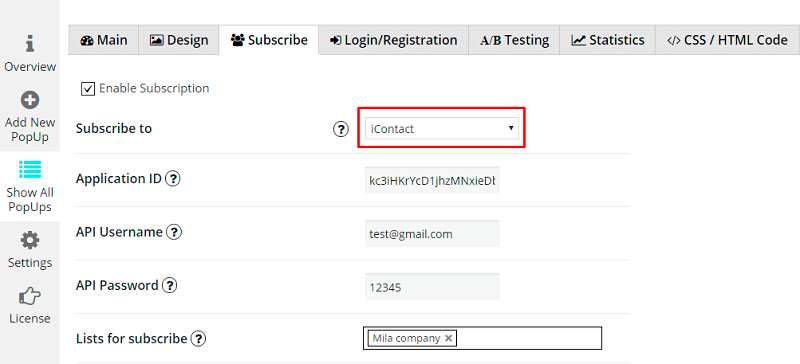Image resolution: width=800 pixels, height=364 pixels.
Task: Open the iContact subscribe-to dropdown
Action: pos(442,129)
